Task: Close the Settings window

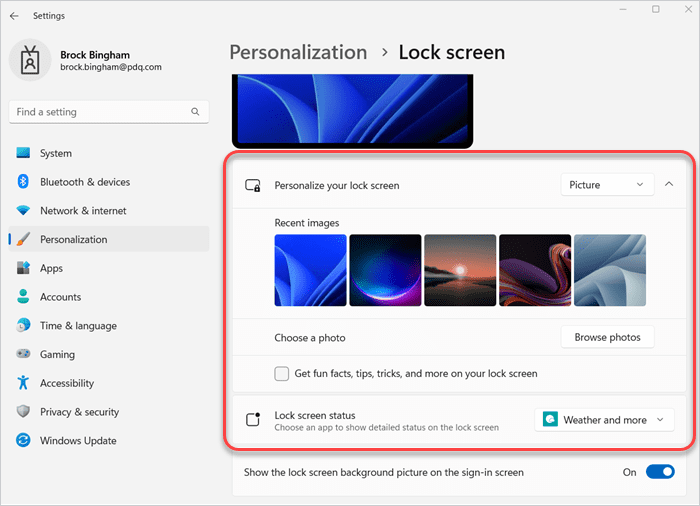Action: pos(688,9)
